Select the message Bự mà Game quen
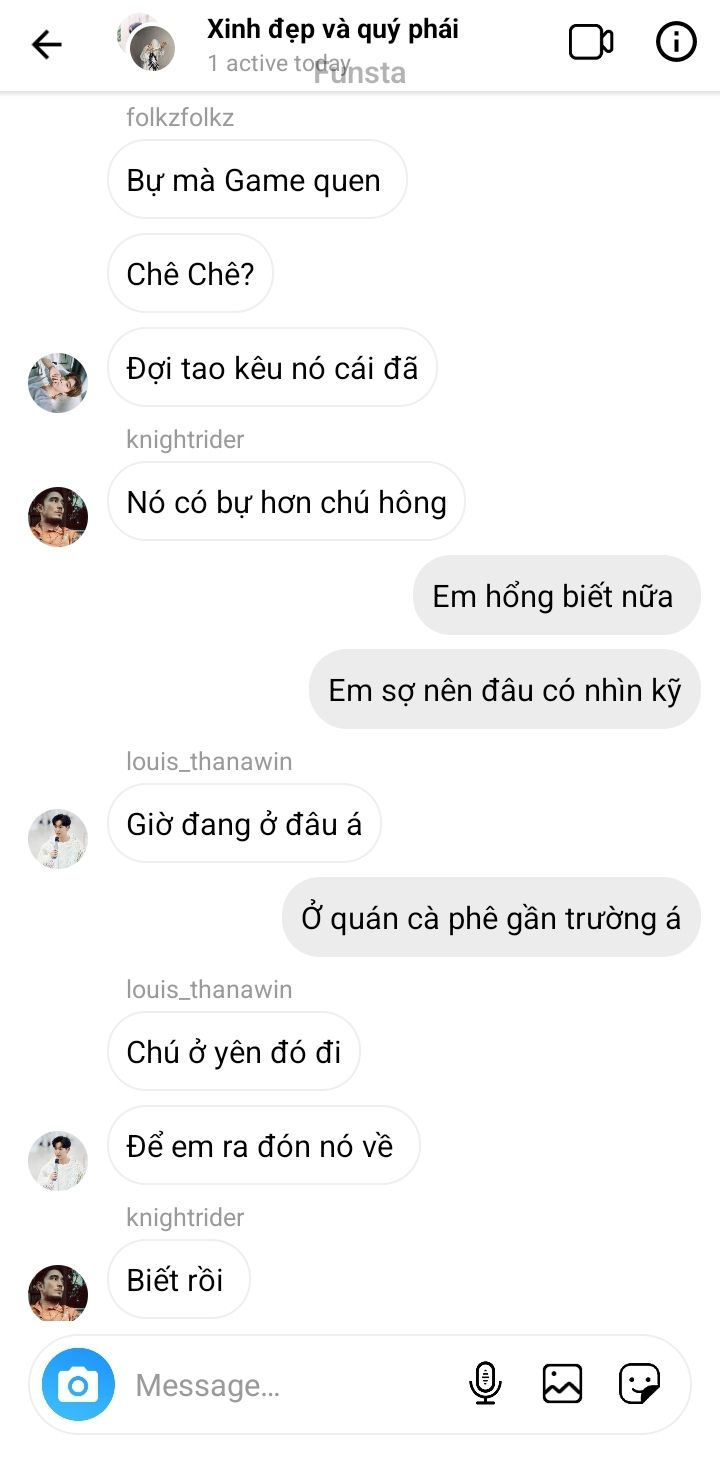The image size is (720, 1463). [257, 180]
